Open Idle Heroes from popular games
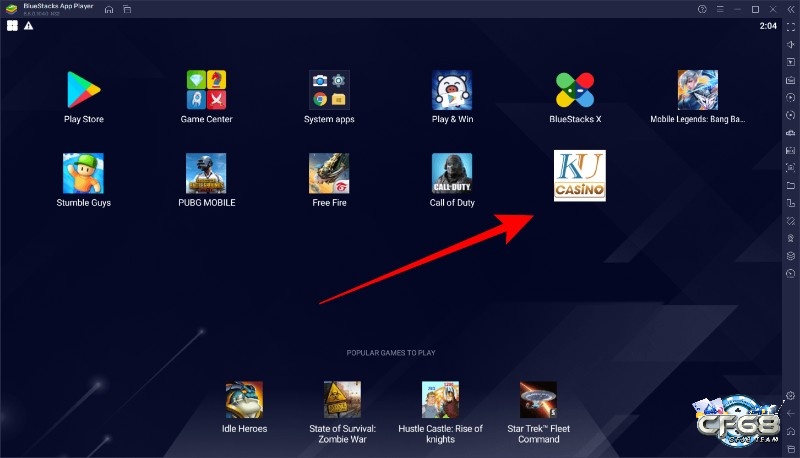Screen dimensions: 800x458 point(244,400)
